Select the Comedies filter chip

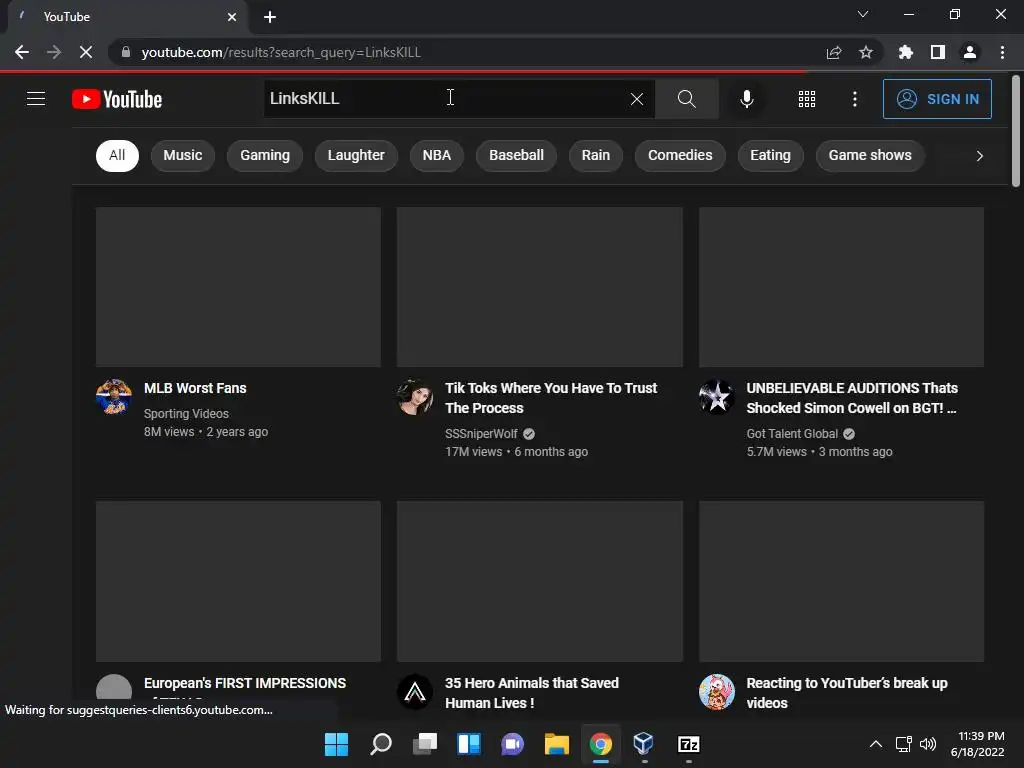[680, 155]
